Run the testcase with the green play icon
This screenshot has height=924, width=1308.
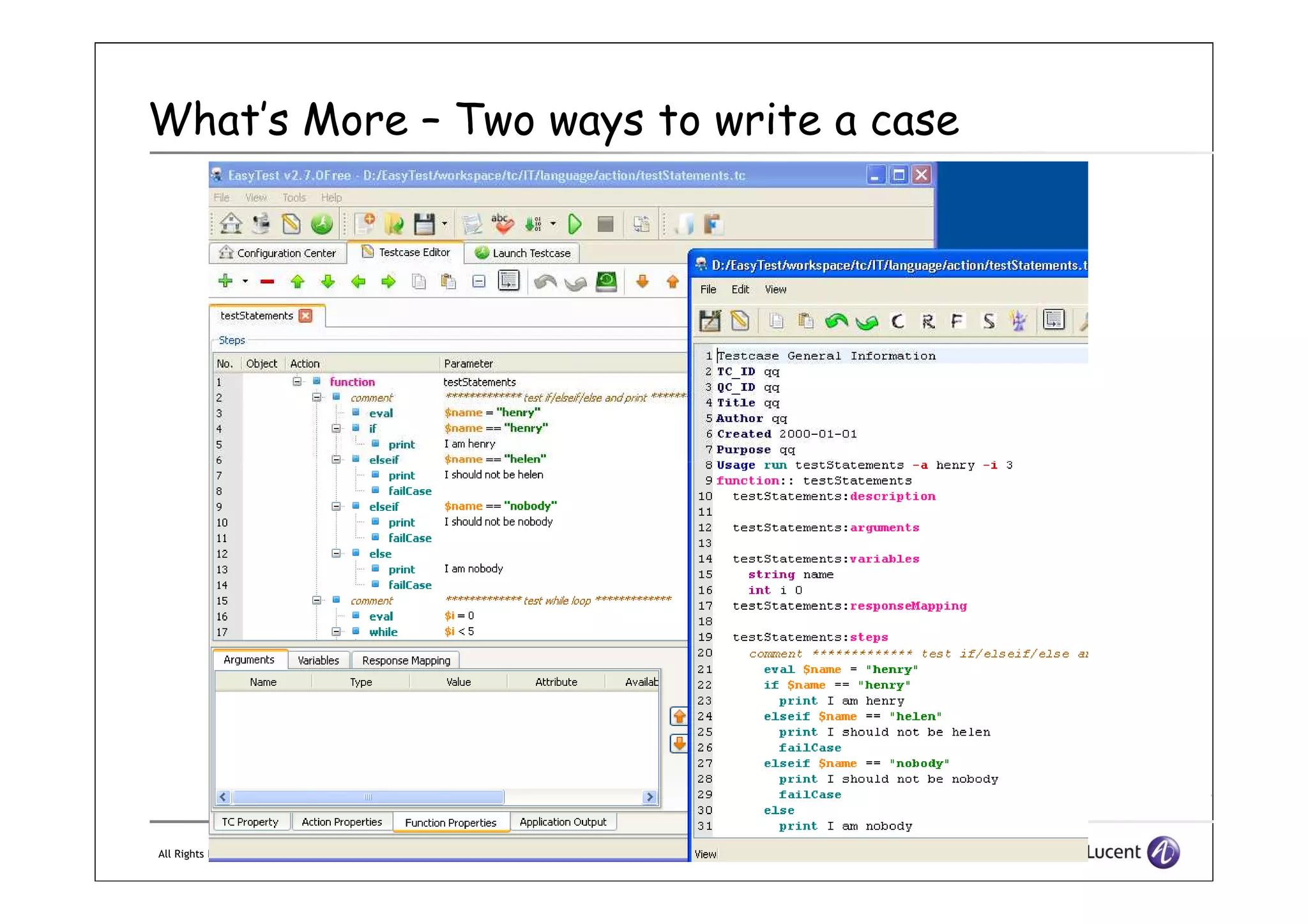pyautogui.click(x=575, y=224)
